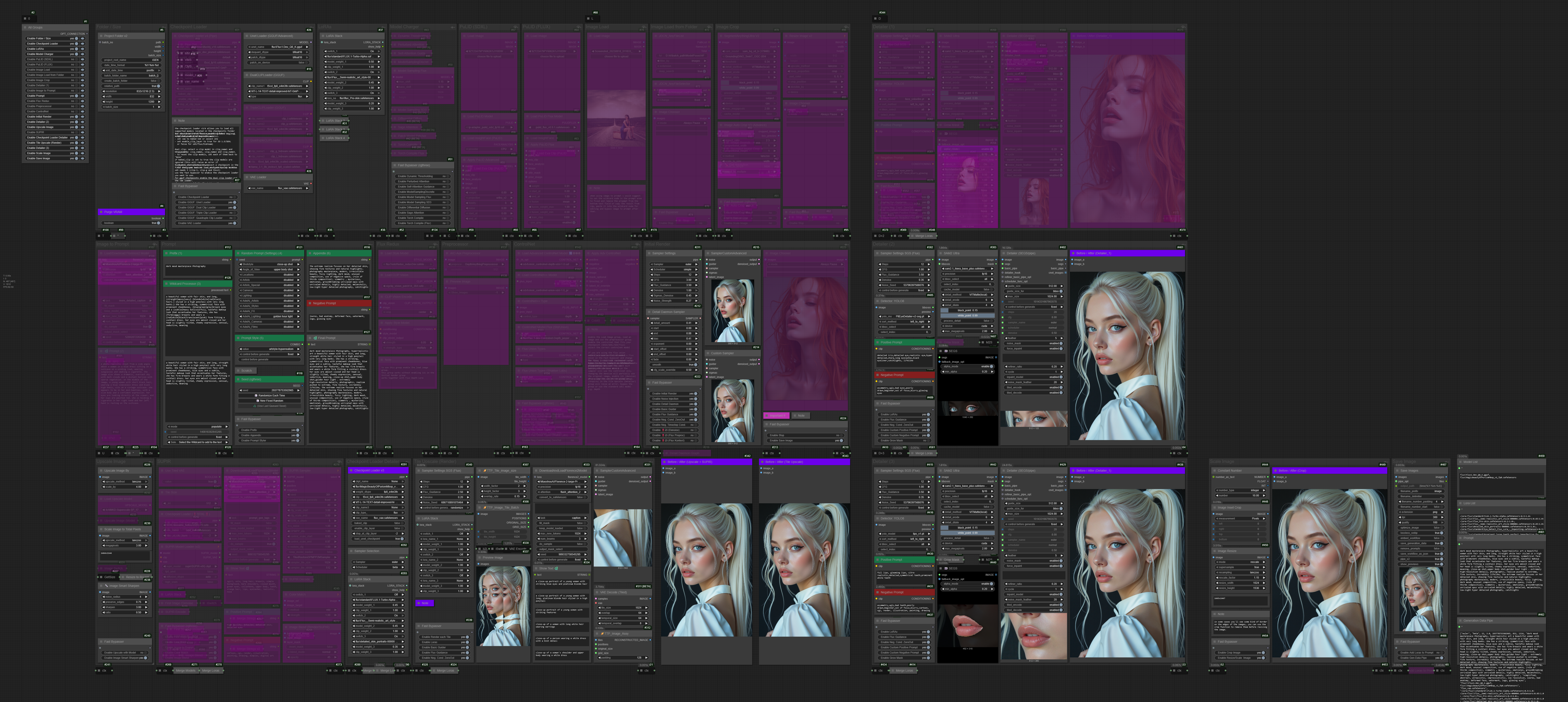
Task: Collapse the Unet Loader (GGUF/Advanced) node dot
Action: click(x=247, y=36)
